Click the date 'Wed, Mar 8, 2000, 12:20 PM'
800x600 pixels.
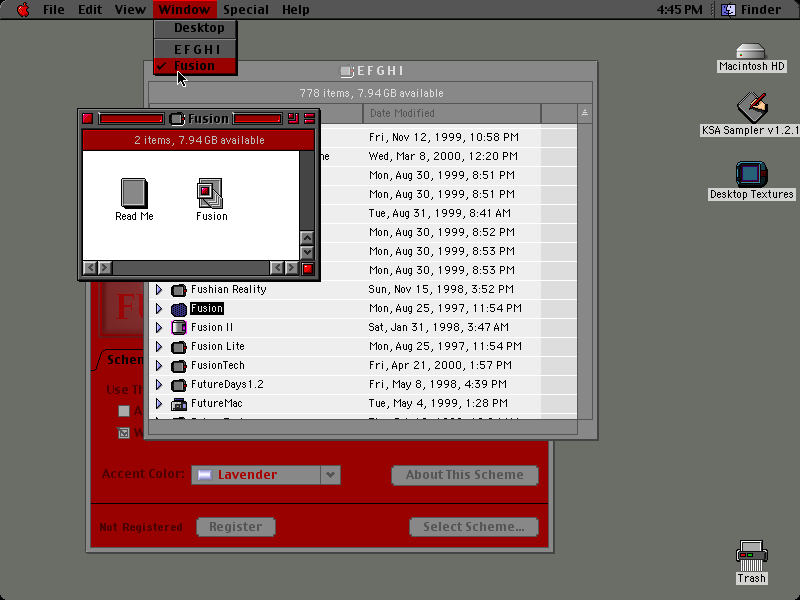tap(443, 157)
